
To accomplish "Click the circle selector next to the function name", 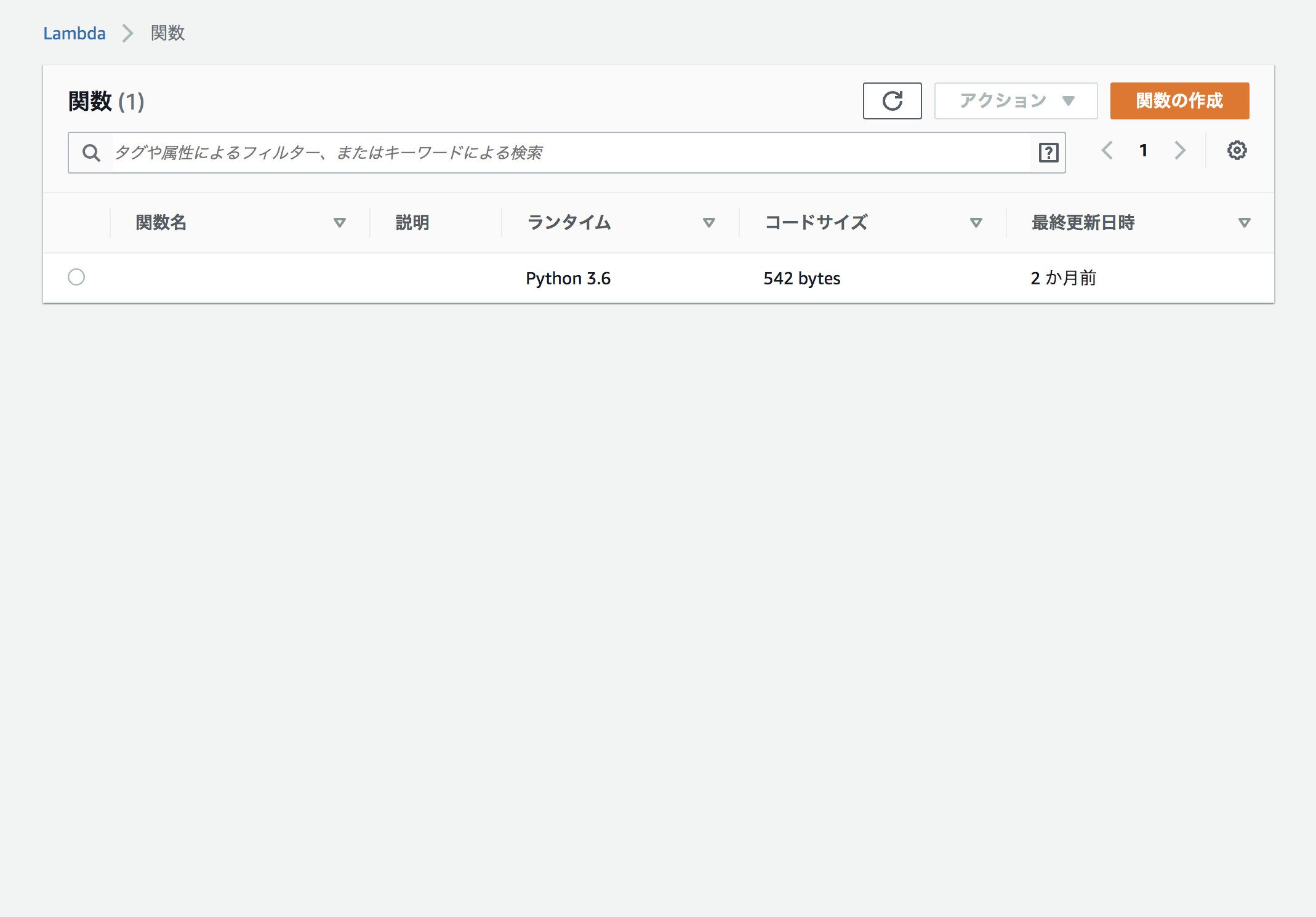I will 76,278.
